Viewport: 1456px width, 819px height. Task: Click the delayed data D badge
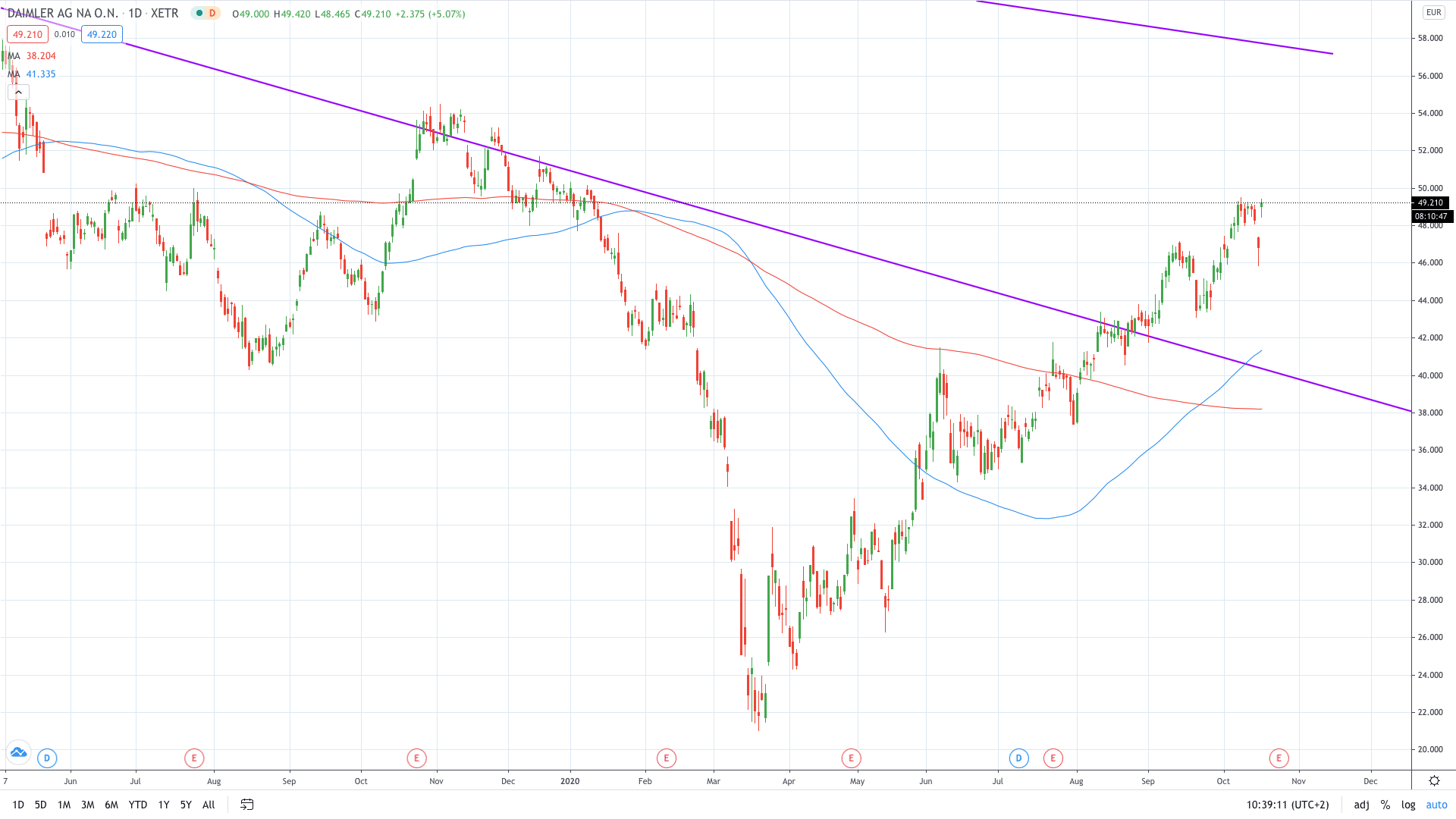pyautogui.click(x=212, y=14)
